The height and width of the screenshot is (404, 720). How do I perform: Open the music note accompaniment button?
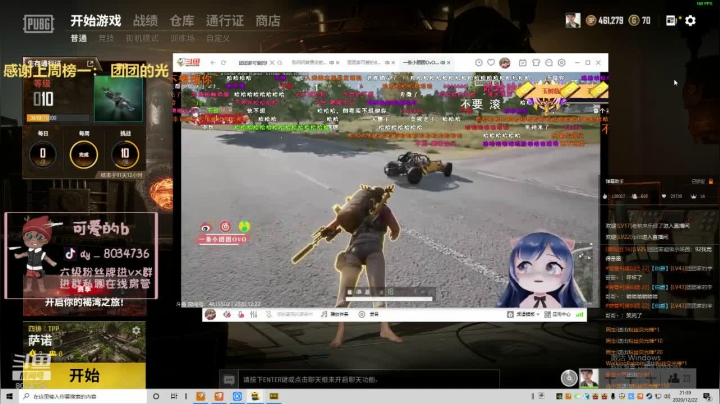tap(335, 314)
